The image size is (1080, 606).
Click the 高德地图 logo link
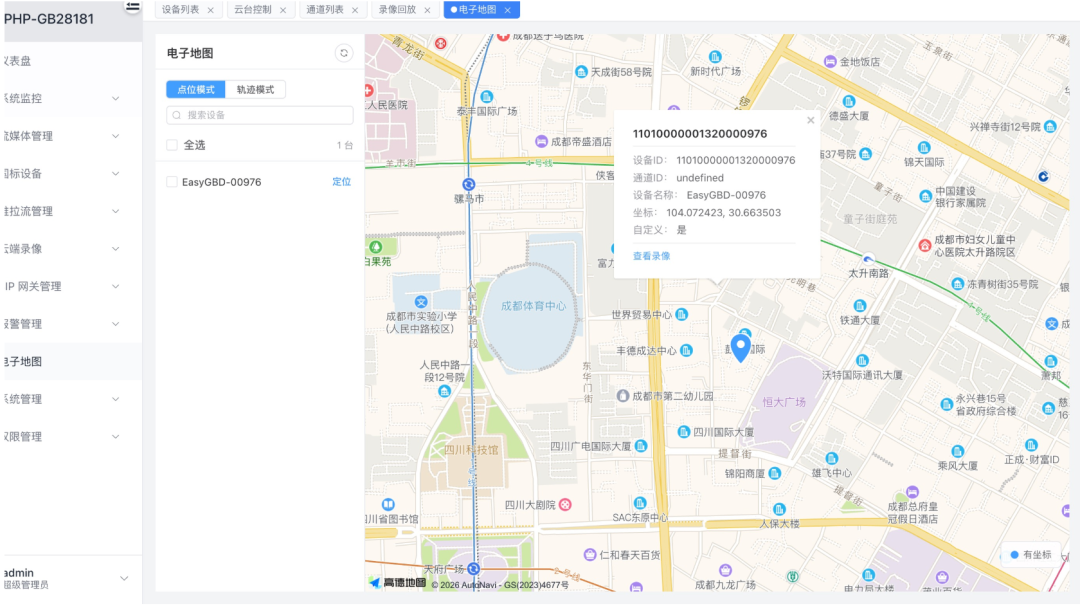[x=397, y=583]
